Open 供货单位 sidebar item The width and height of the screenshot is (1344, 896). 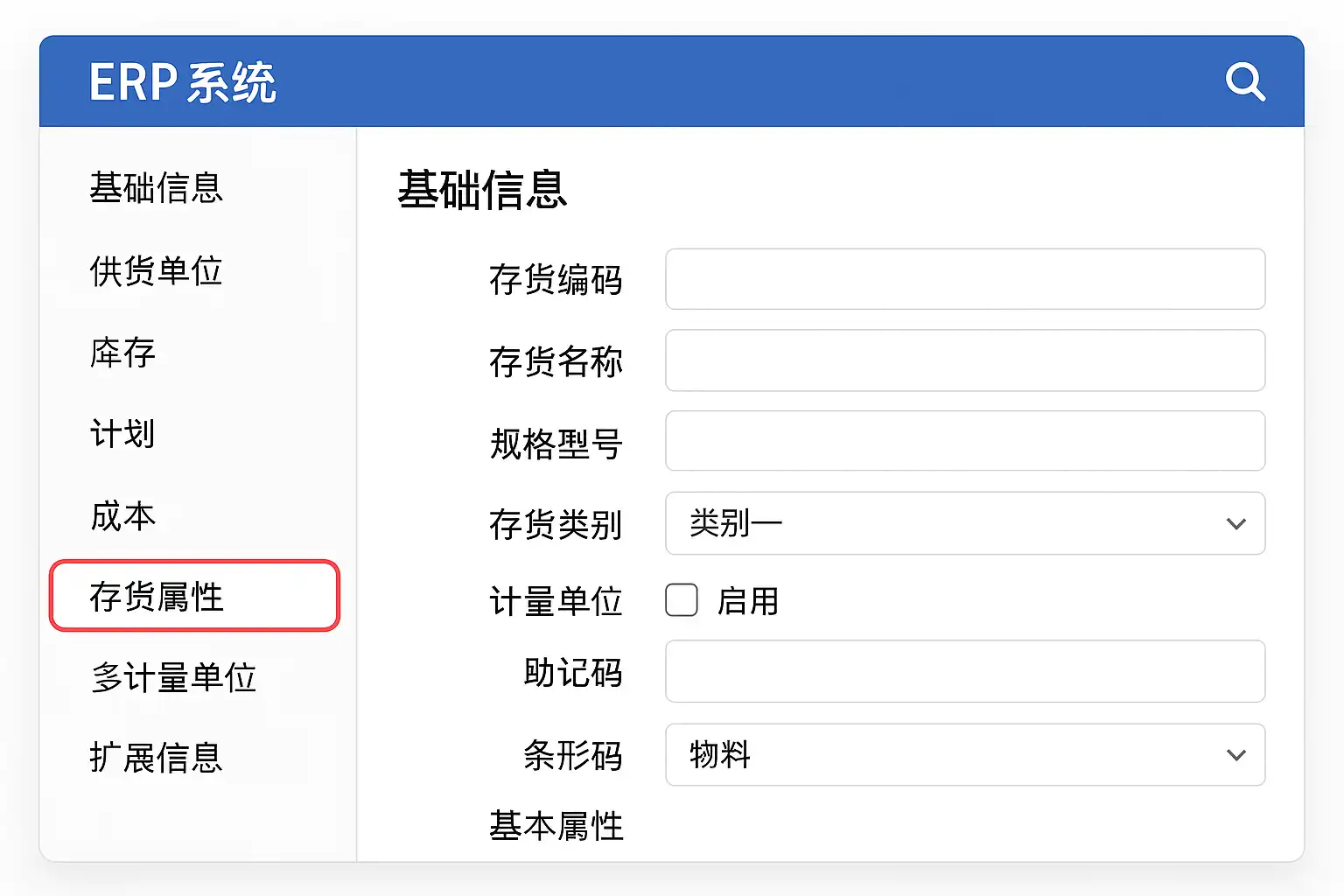pos(157,271)
